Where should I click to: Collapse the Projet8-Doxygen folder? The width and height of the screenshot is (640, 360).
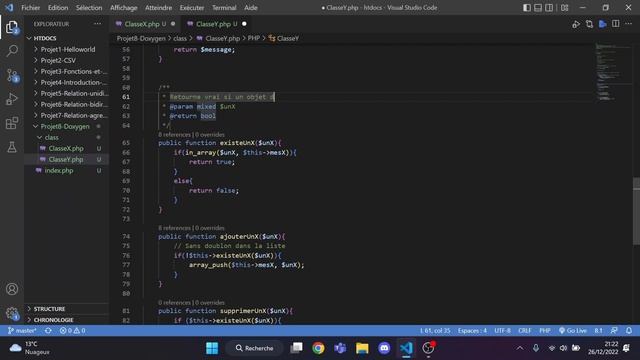pyautogui.click(x=67, y=127)
